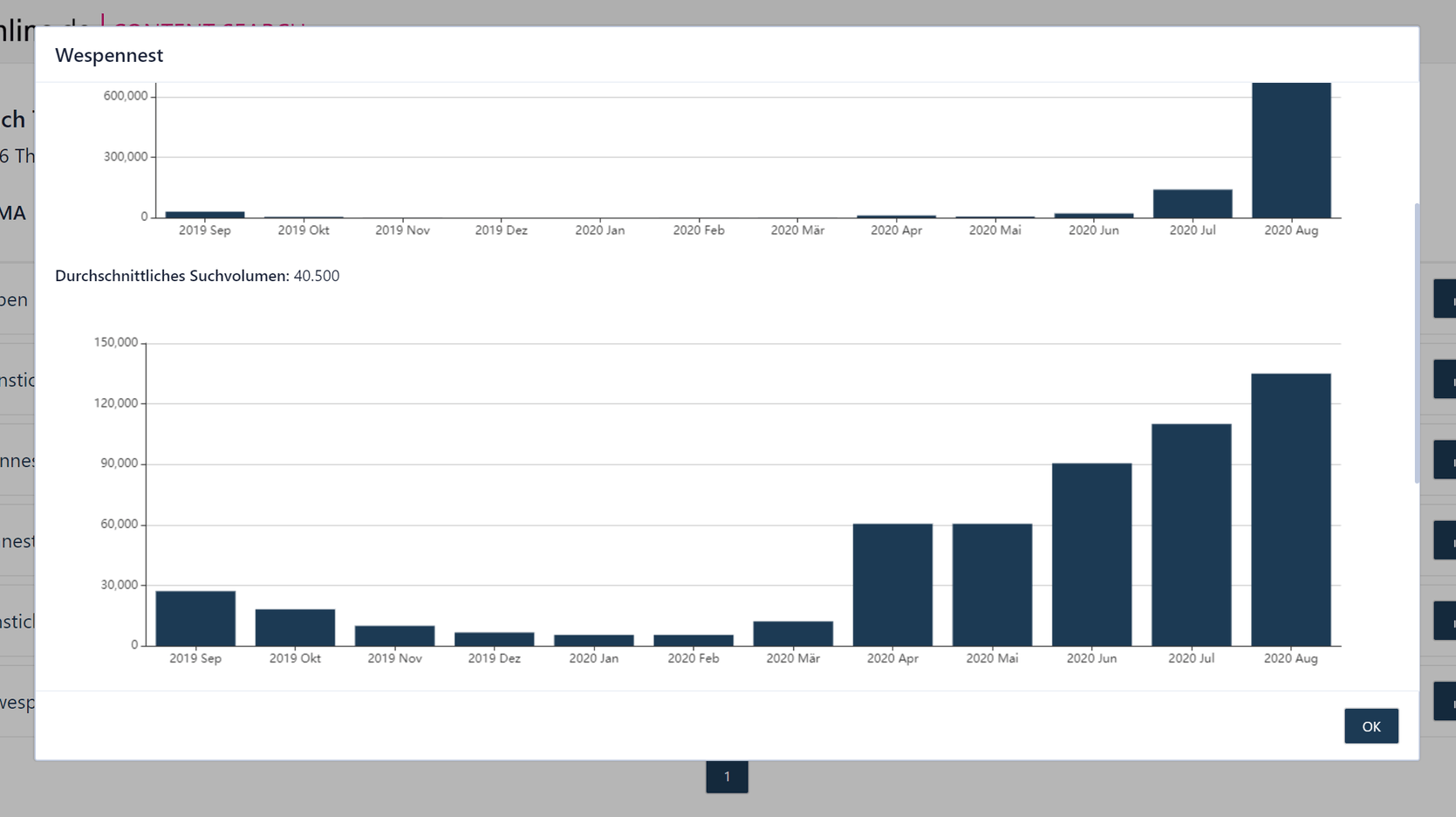Click the 2020 Jun bar in lower chart

1091,555
